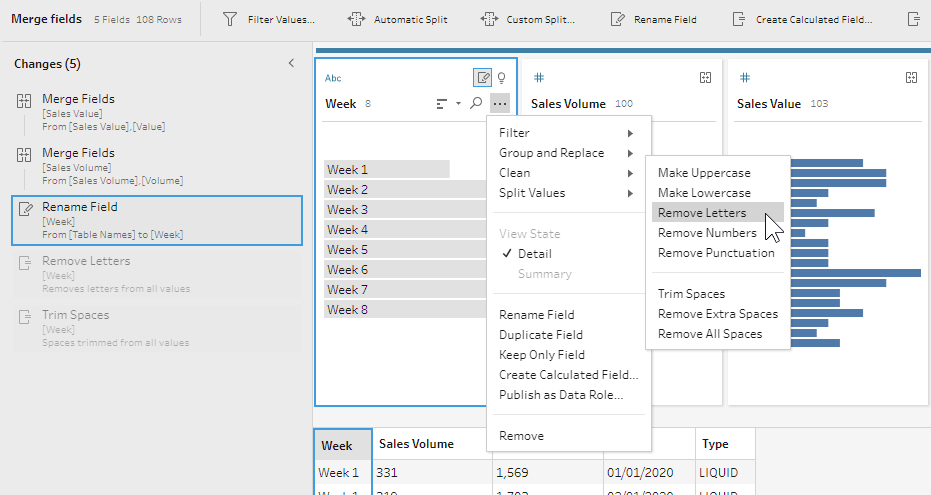
Task: Click the Filter Values funnel icon
Action: [x=230, y=20]
